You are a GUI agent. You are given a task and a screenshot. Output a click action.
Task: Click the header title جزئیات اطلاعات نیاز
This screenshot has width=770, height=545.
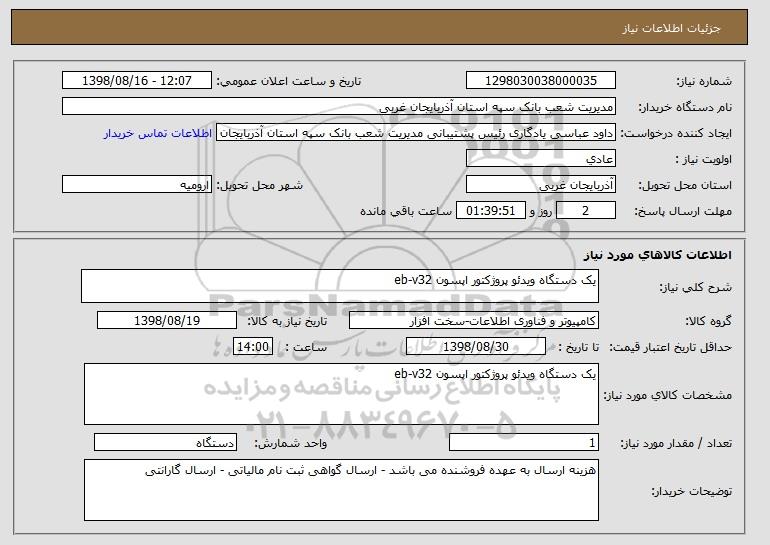(x=671, y=28)
